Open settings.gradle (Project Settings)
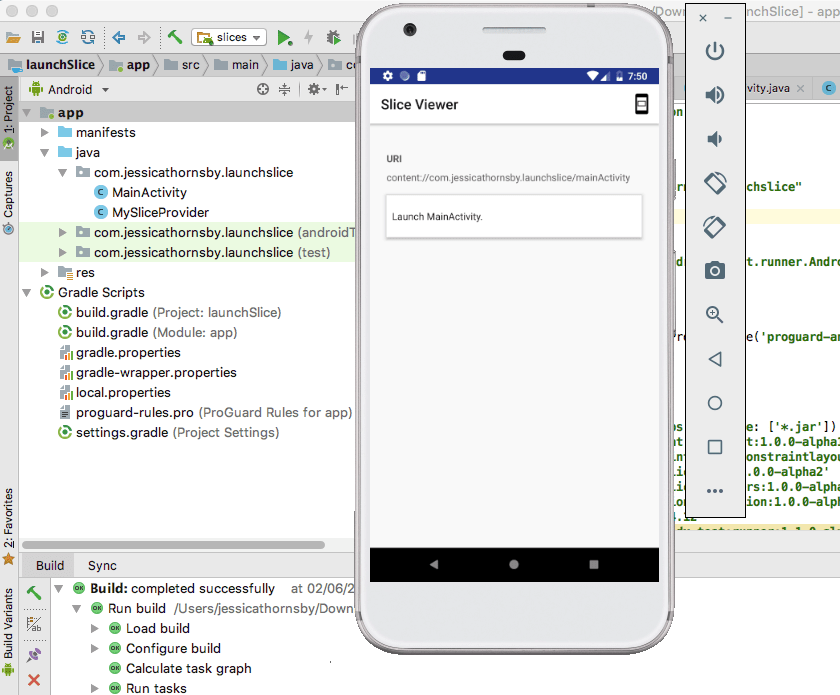 coord(168,432)
